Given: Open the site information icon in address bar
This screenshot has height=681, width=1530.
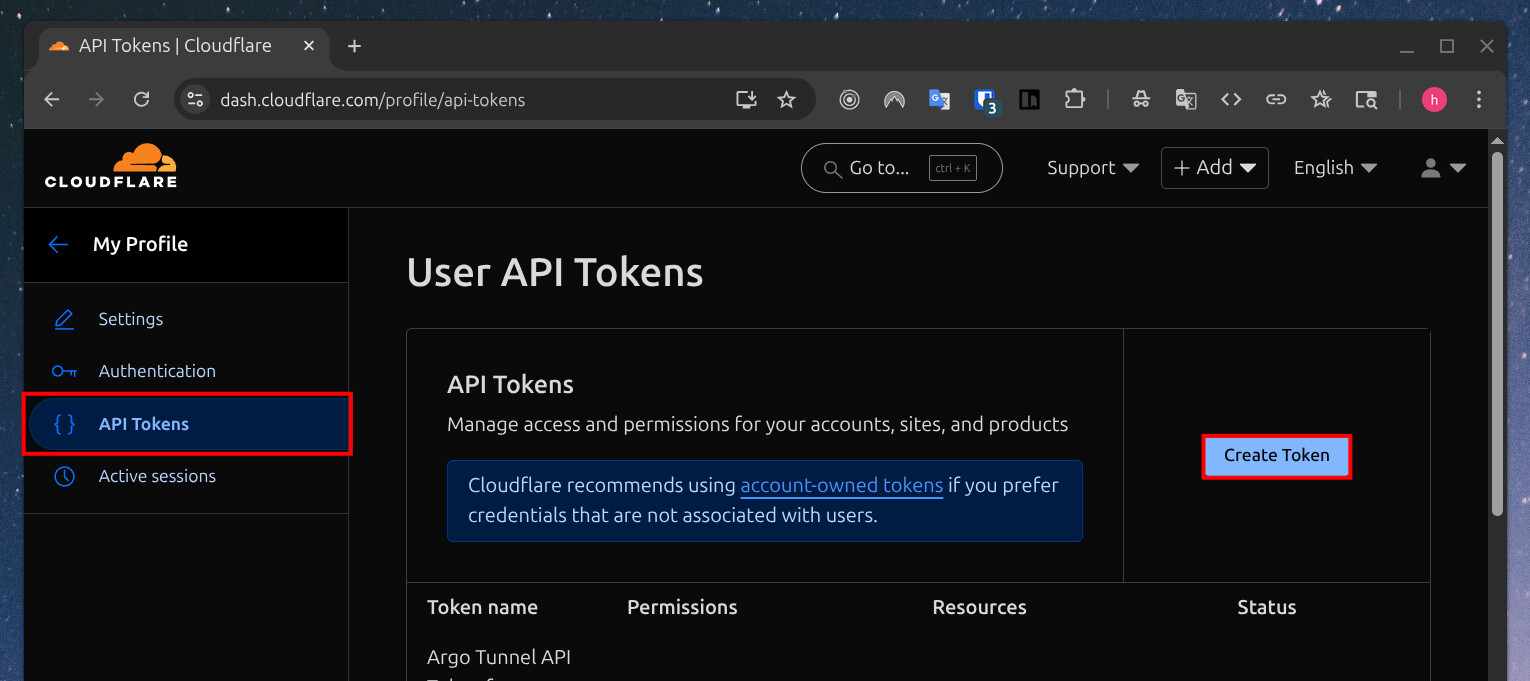Looking at the screenshot, I should coord(196,99).
